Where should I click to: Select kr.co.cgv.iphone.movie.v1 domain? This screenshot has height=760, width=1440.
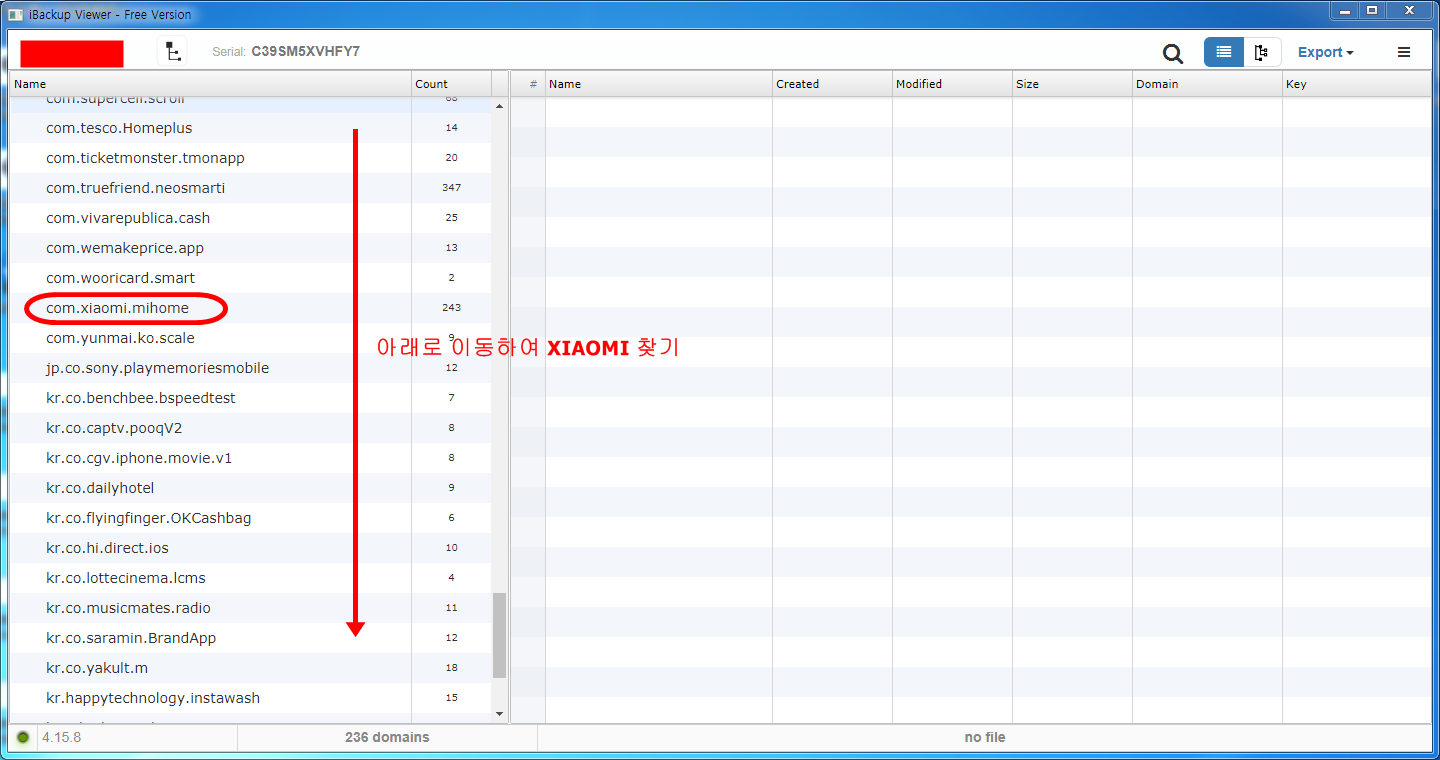(250, 458)
